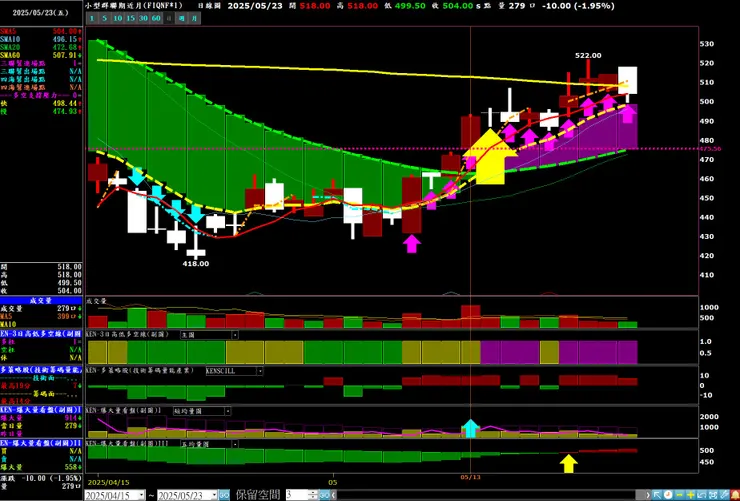The image size is (740, 501).
Task: Open the 短均量圖 dropdown in 爆大量看盤 panel
Action: tap(227, 411)
